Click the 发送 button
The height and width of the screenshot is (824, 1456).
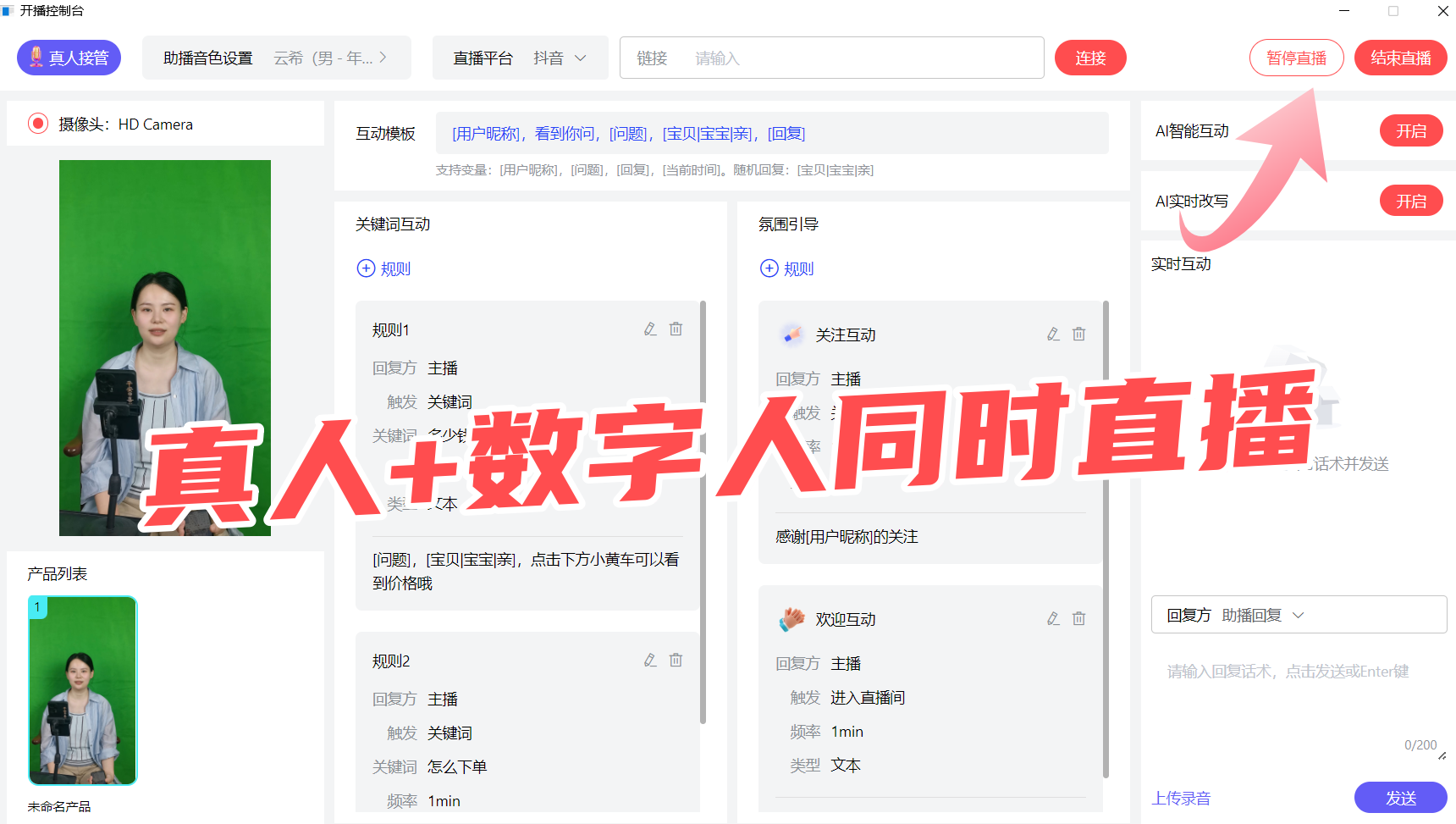coord(1400,798)
